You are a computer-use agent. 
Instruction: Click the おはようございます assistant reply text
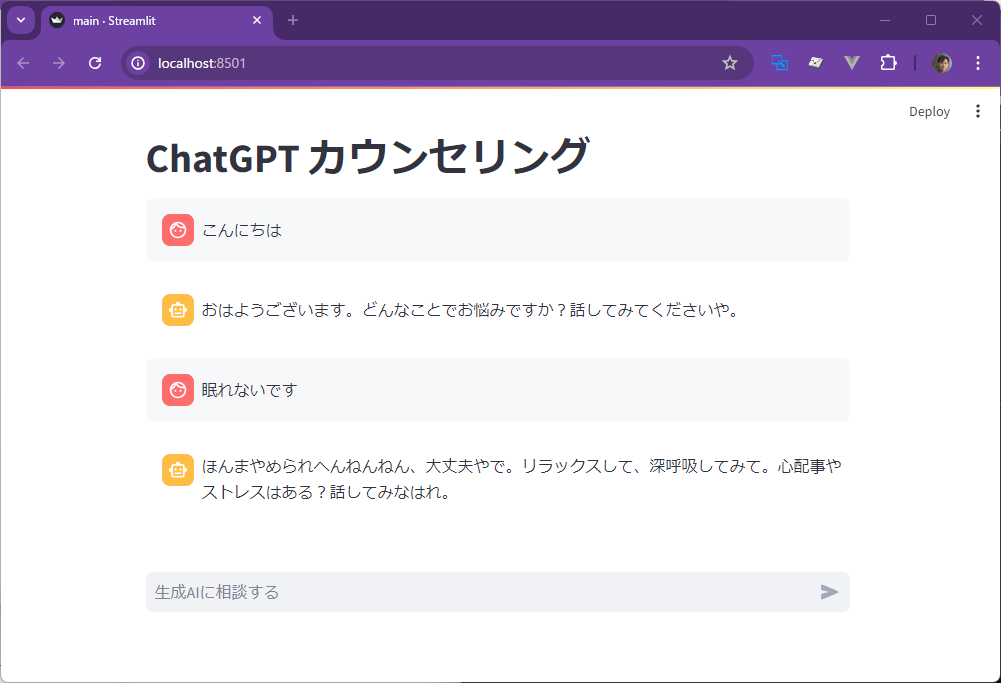[471, 310]
